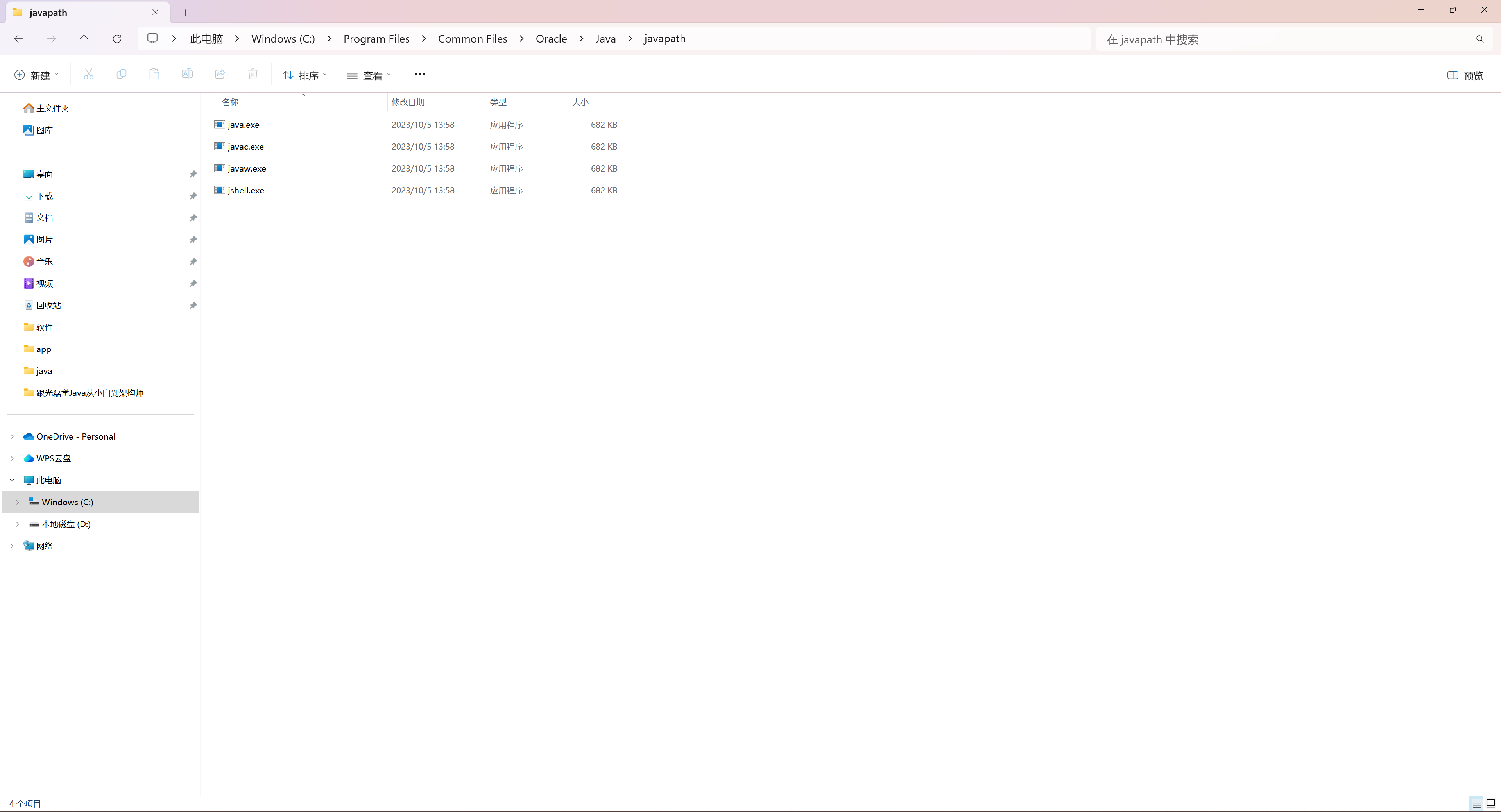Open the 查看 view dropdown

369,75
